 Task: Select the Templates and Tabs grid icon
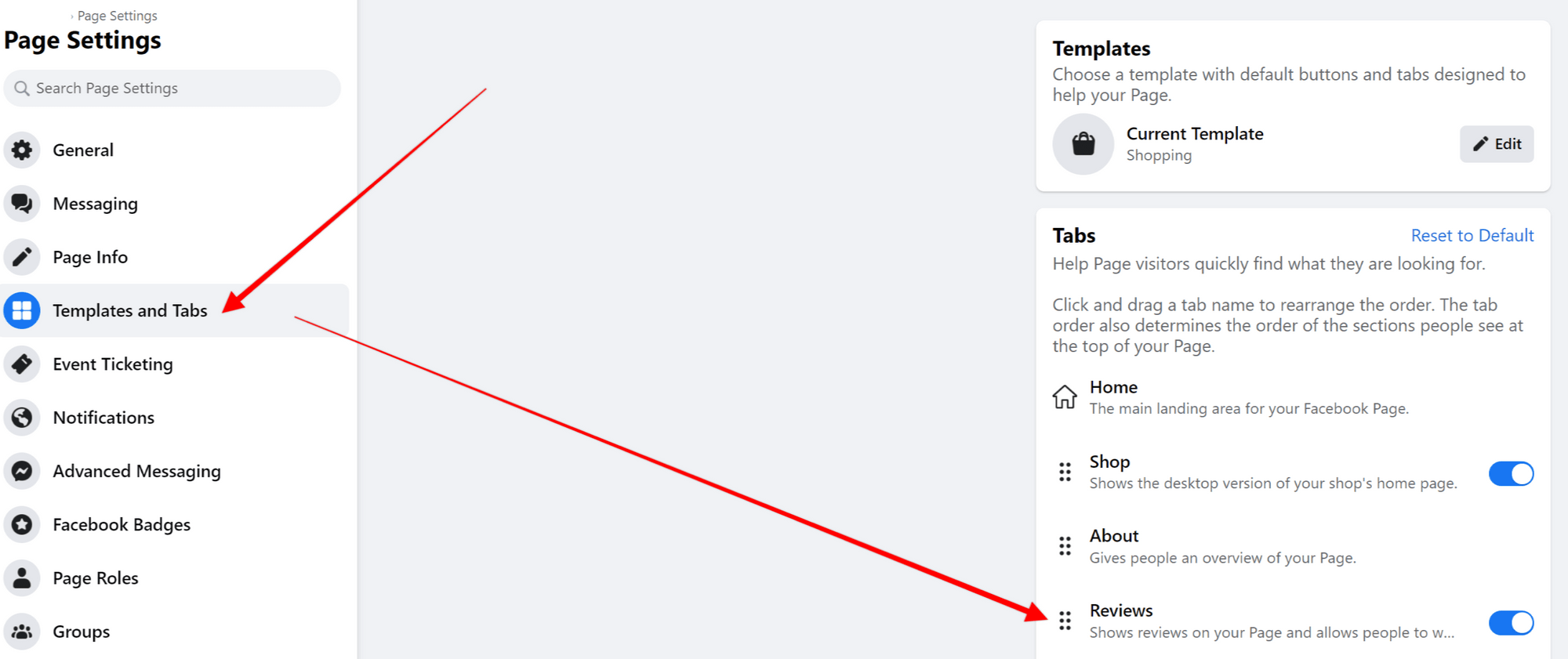coord(21,310)
